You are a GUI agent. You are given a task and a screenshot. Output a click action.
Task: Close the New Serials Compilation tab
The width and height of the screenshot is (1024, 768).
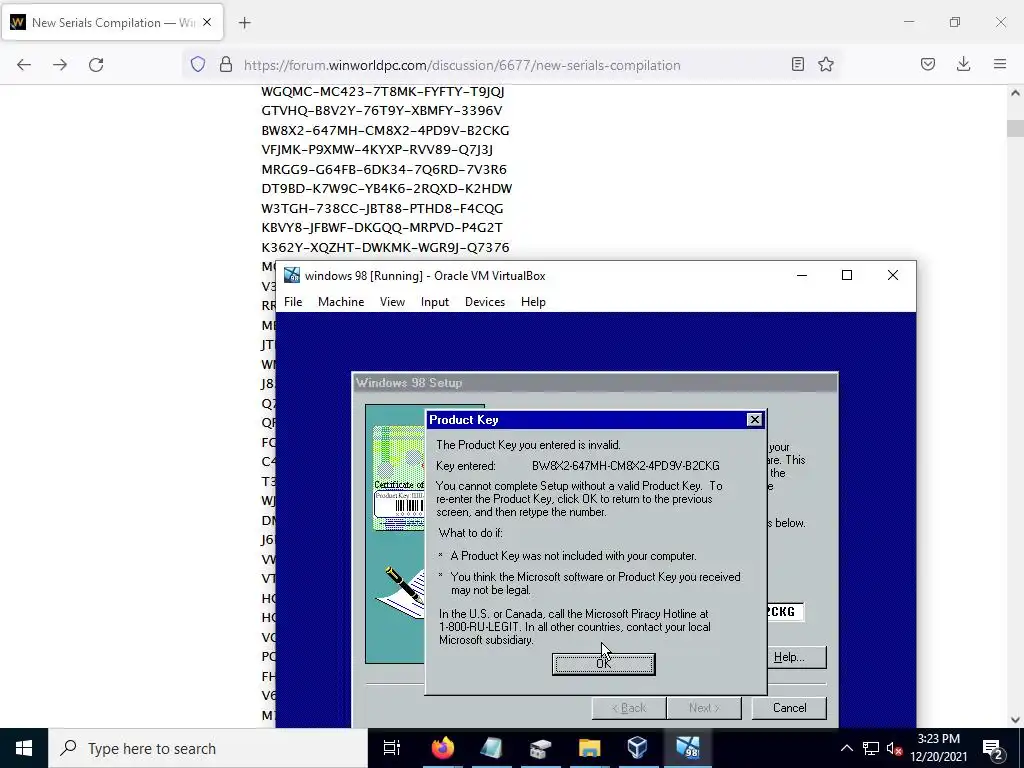point(207,22)
